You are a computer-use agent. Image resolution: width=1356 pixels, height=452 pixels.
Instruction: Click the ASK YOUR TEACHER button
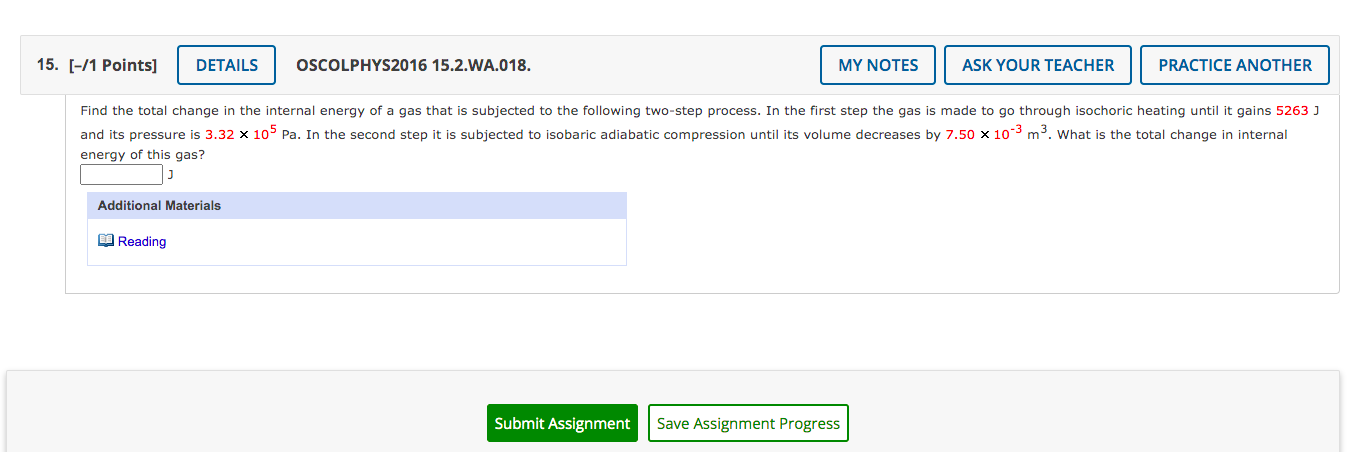tap(1038, 65)
